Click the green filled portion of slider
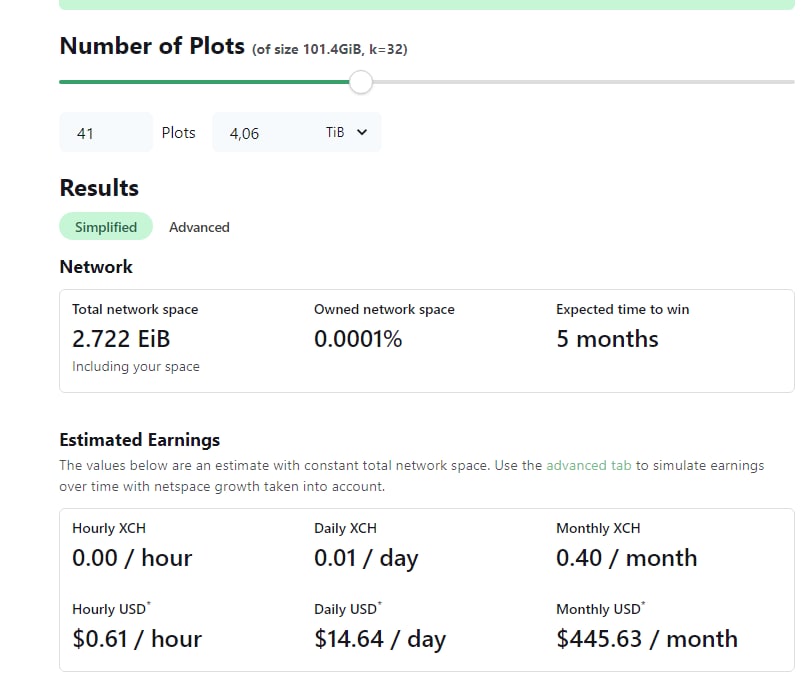This screenshot has width=803, height=696. pos(204,81)
